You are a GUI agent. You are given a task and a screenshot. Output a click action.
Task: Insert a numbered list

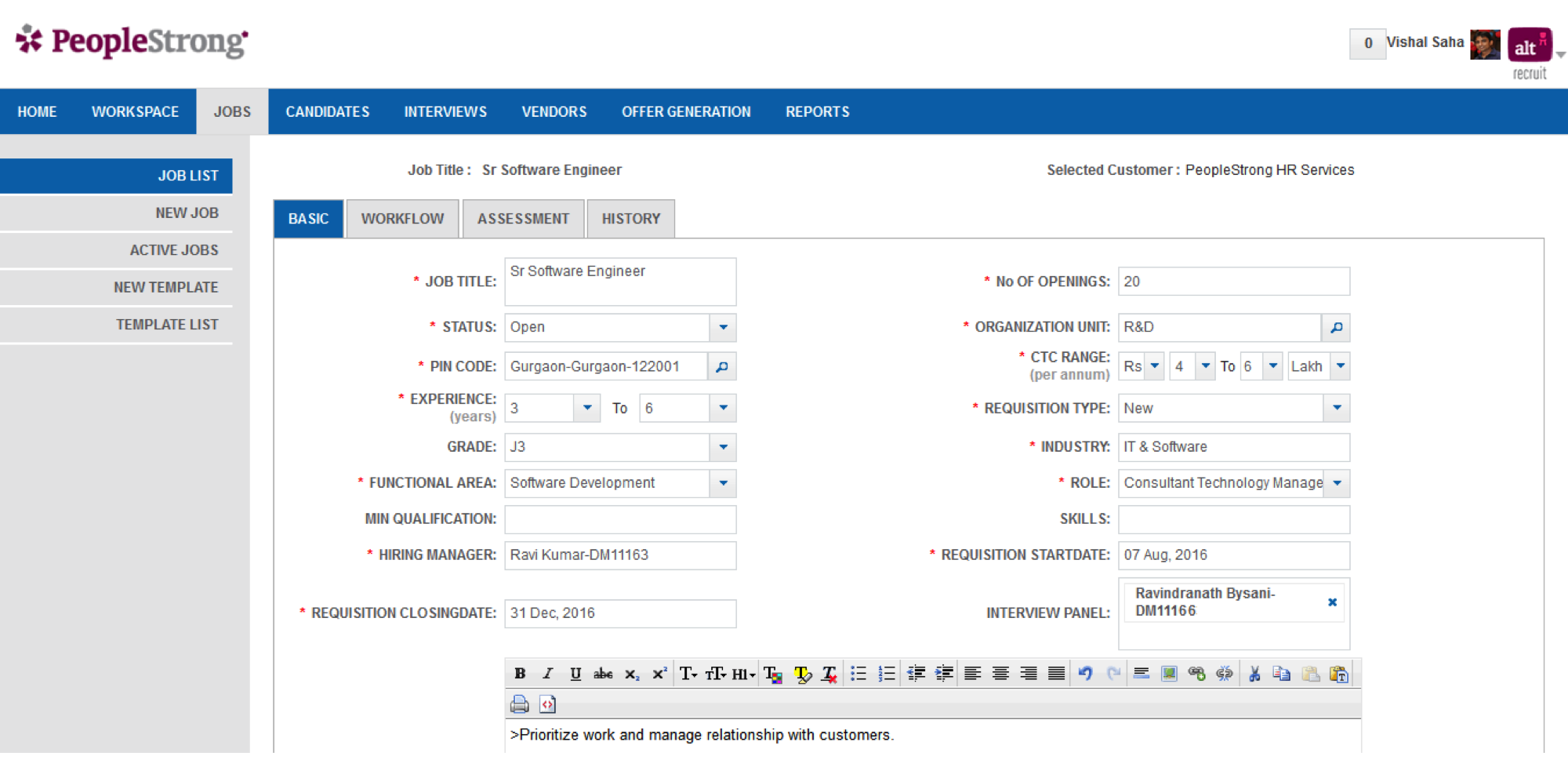pos(887,674)
